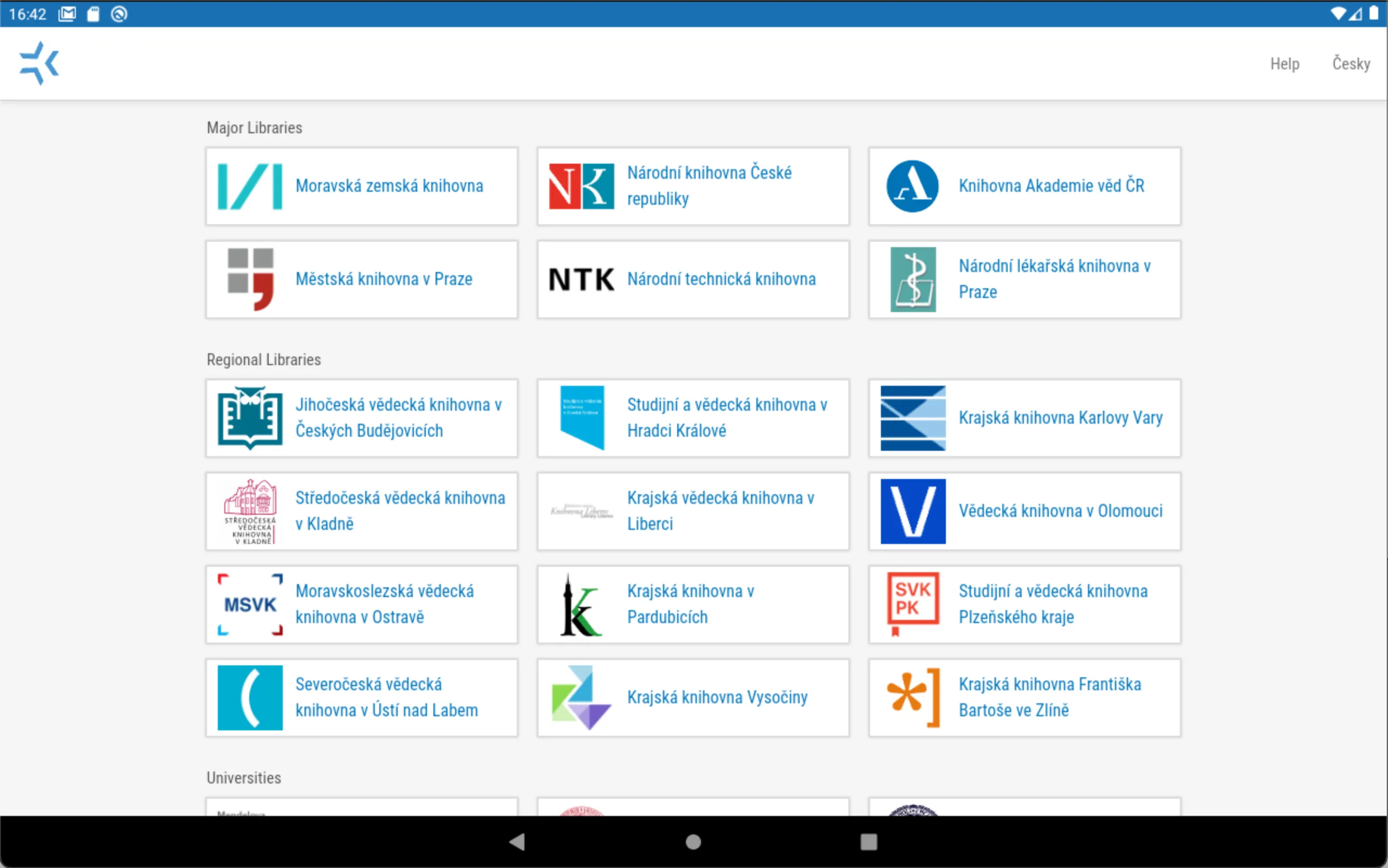Open Studijní a vědecká knihovna v Hradci Králové

(727, 418)
